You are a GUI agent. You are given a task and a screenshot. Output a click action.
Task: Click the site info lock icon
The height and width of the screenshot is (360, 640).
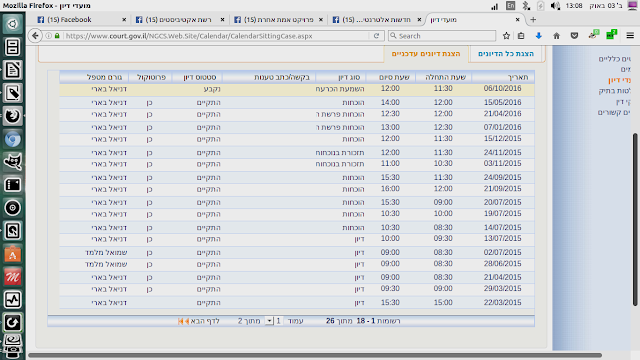tap(57, 36)
